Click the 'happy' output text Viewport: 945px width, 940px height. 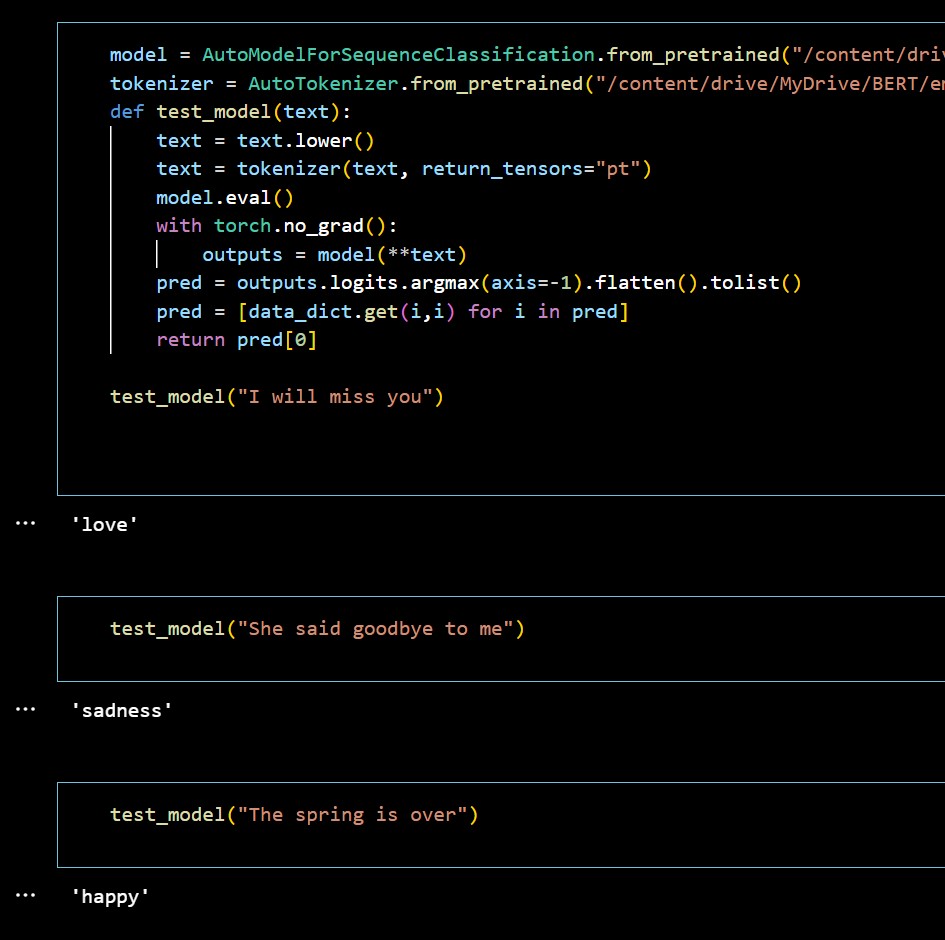[x=110, y=897]
